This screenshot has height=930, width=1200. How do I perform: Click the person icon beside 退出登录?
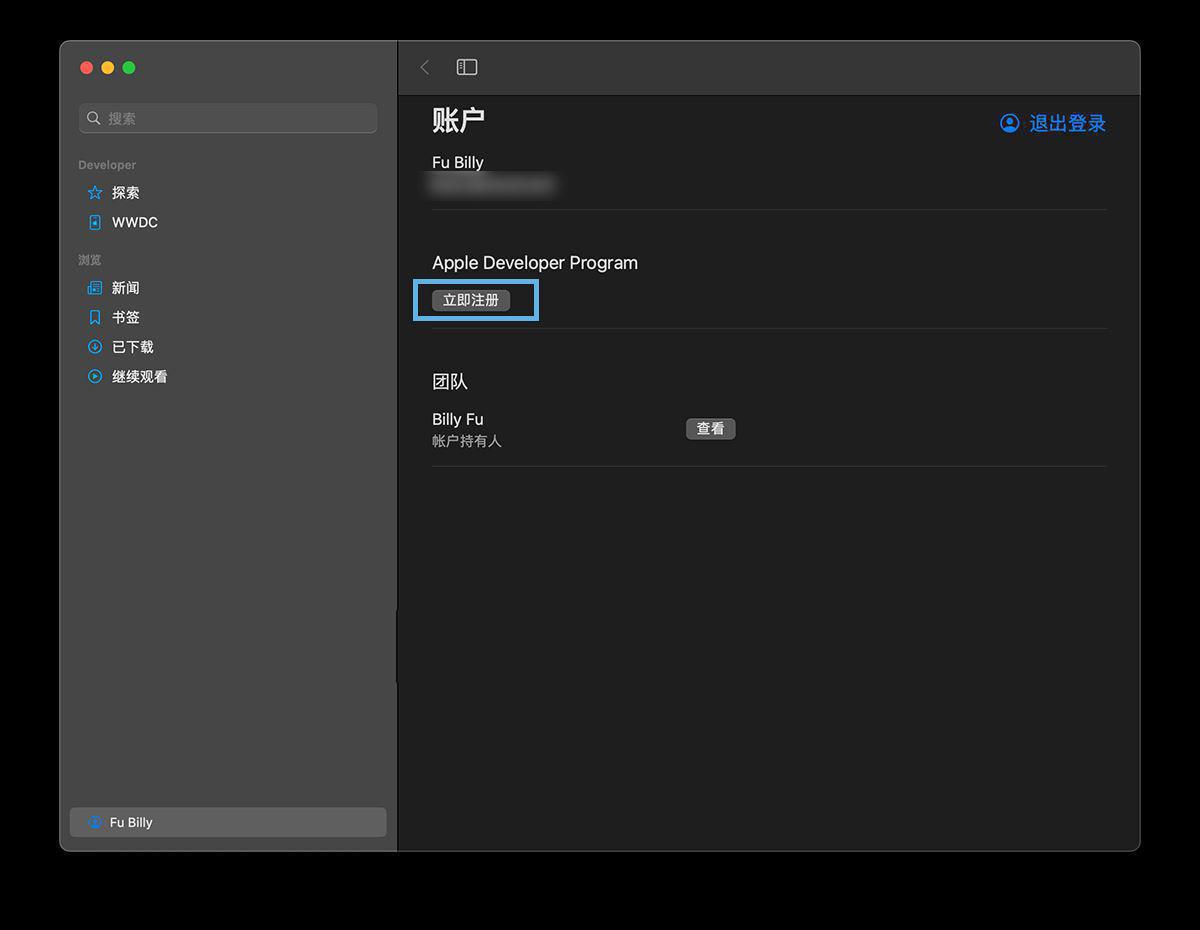(x=1009, y=122)
